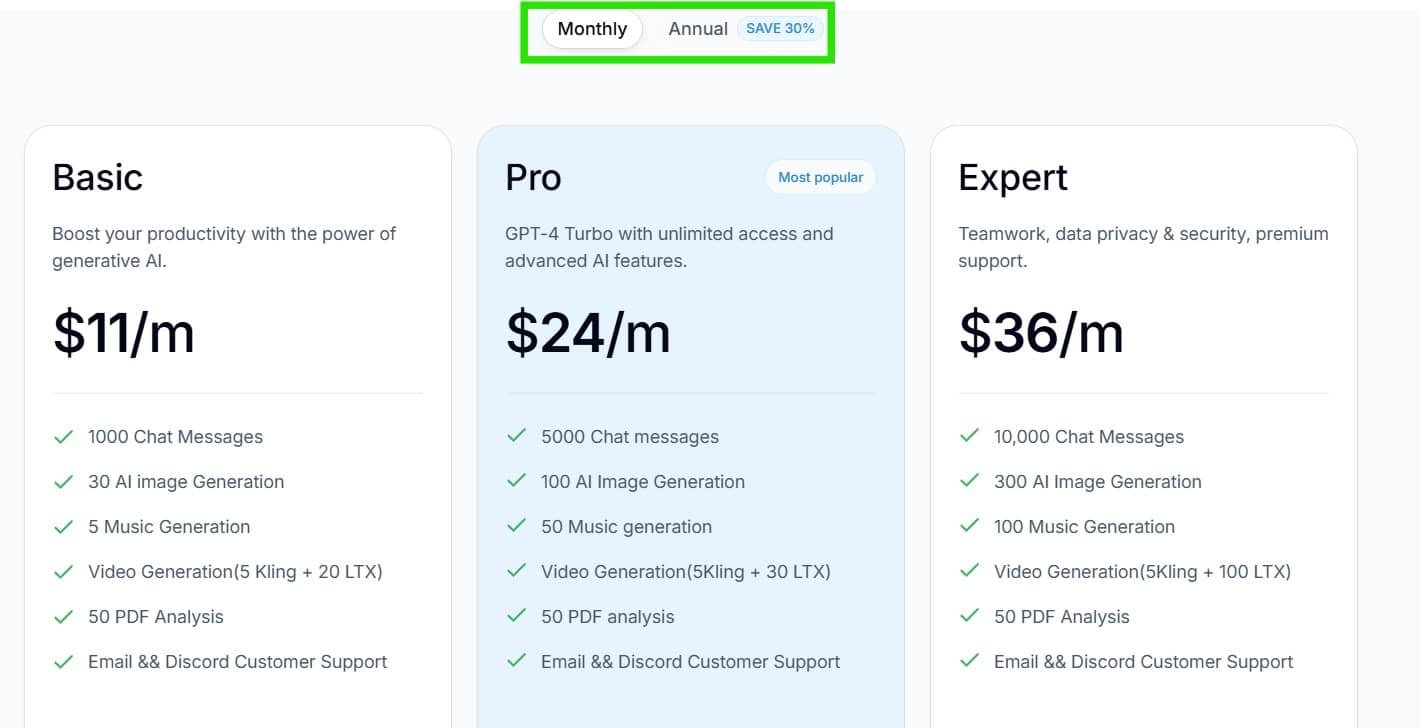Click checkmark next to 30 AI image Generation
This screenshot has width=1420, height=728.
[64, 482]
